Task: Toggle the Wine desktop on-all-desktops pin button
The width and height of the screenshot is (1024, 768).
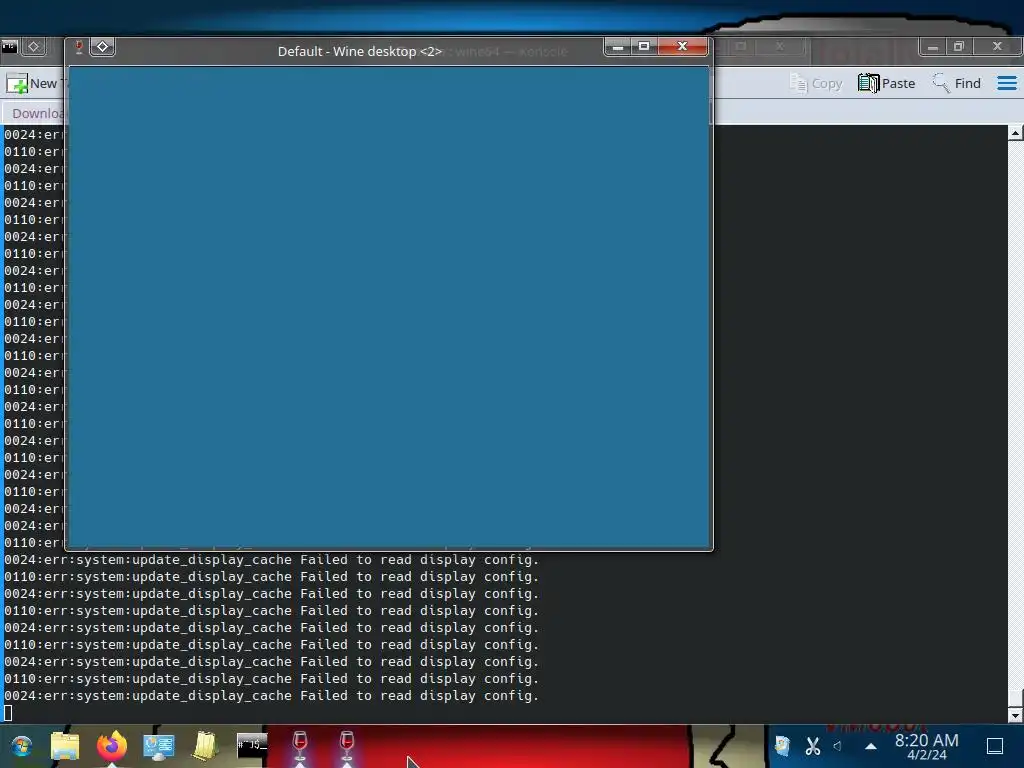Action: pos(103,47)
